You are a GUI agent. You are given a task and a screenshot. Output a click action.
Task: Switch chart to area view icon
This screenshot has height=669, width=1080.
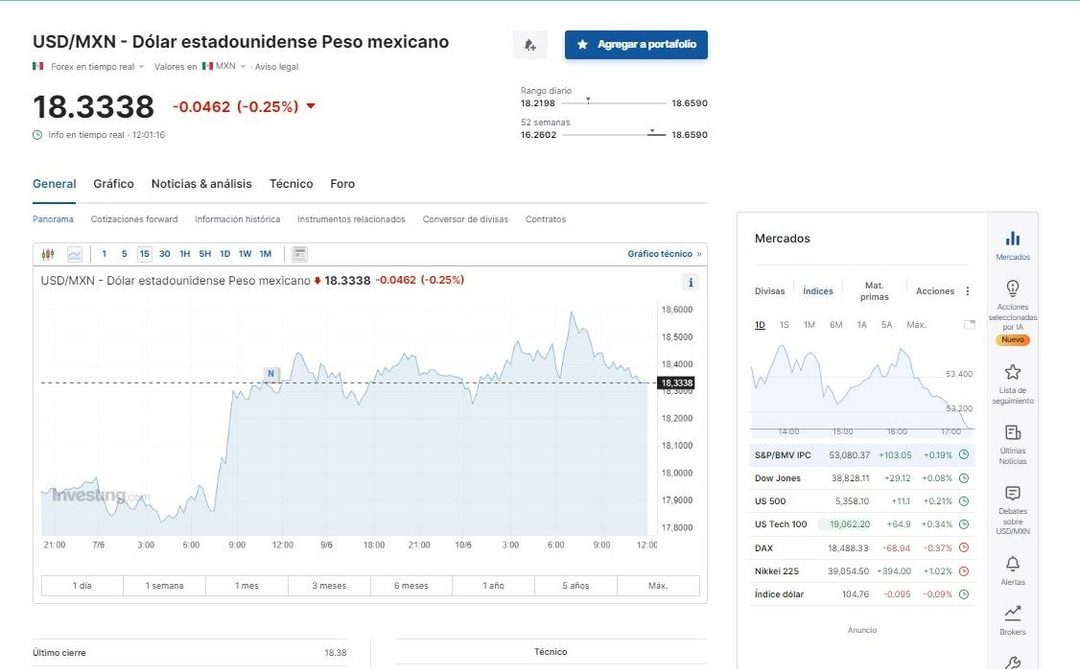(x=74, y=254)
